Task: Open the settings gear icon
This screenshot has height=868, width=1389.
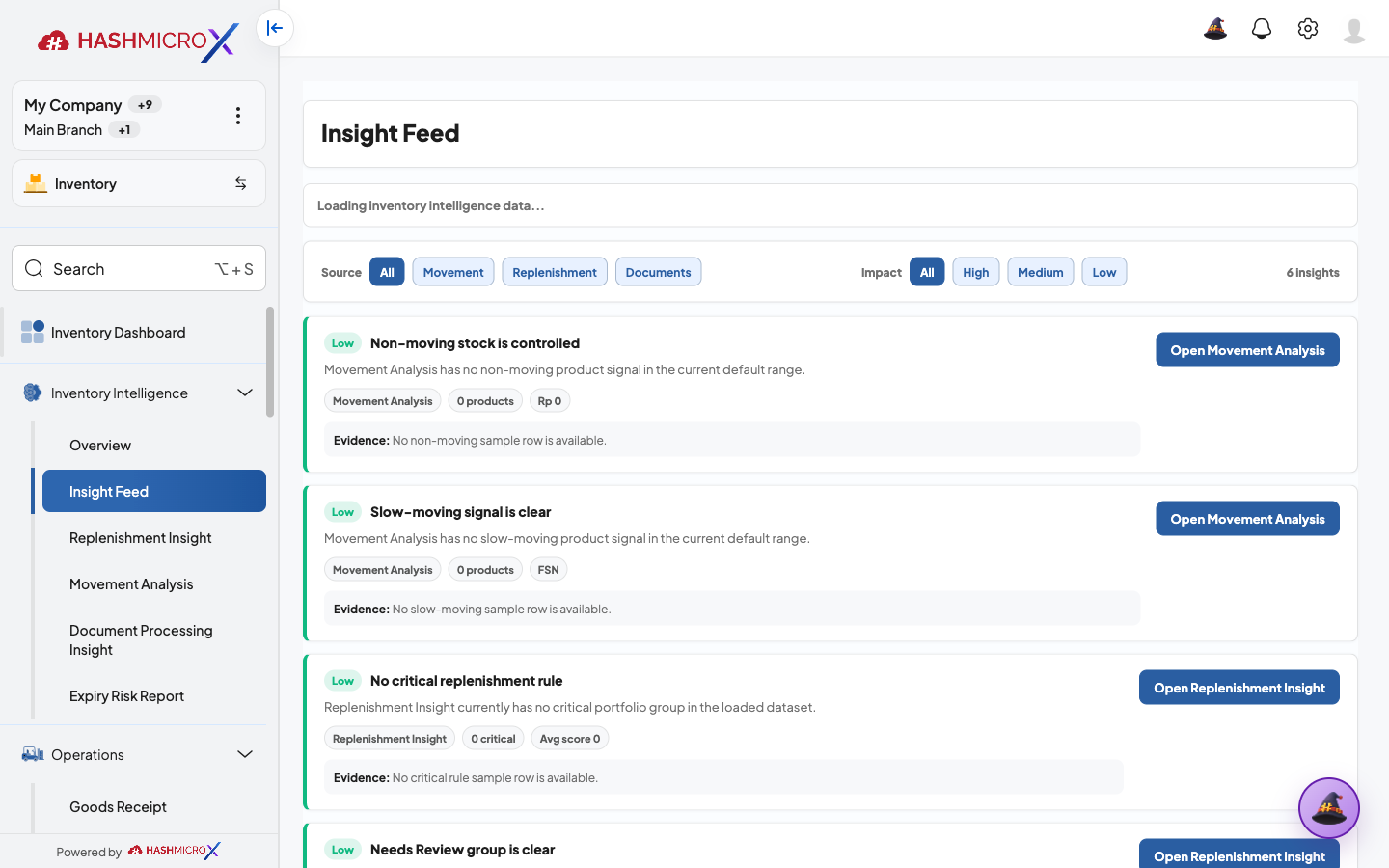Action: pyautogui.click(x=1308, y=29)
